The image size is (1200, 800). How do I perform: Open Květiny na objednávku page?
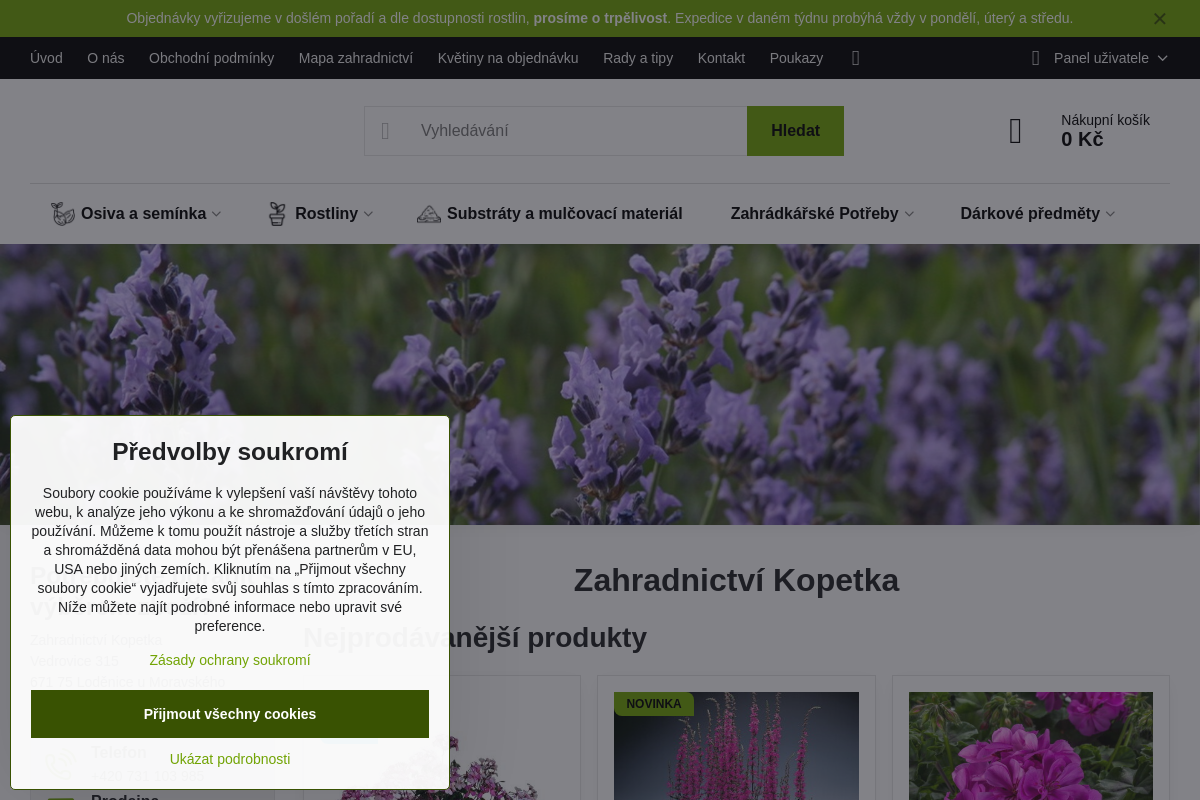click(x=508, y=58)
